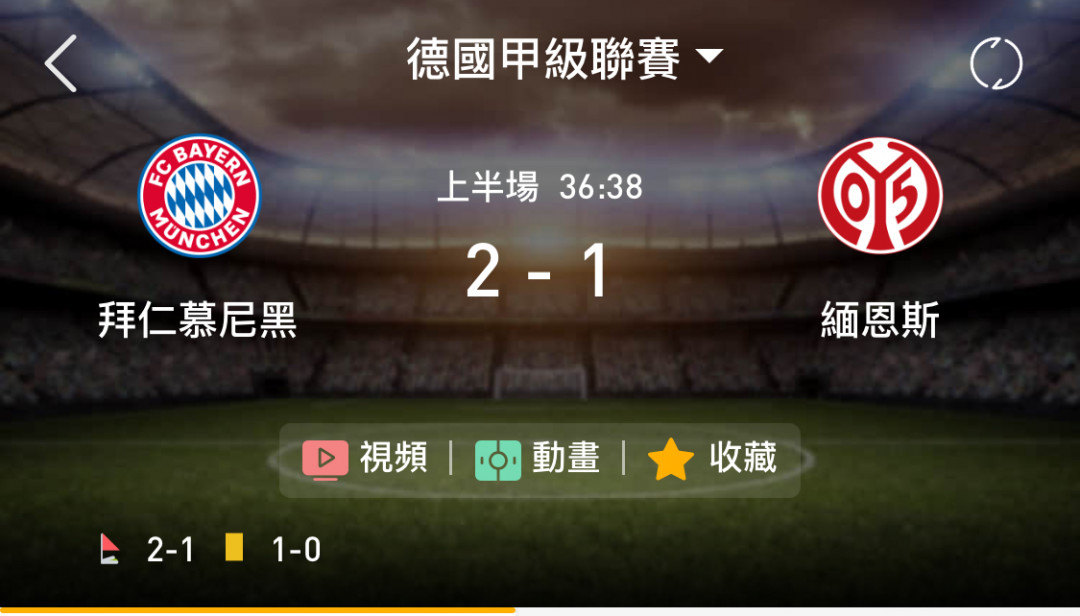The width and height of the screenshot is (1080, 616).
Task: Expand the 德國甲級聯賽 league dropdown arrow
Action: pos(709,55)
